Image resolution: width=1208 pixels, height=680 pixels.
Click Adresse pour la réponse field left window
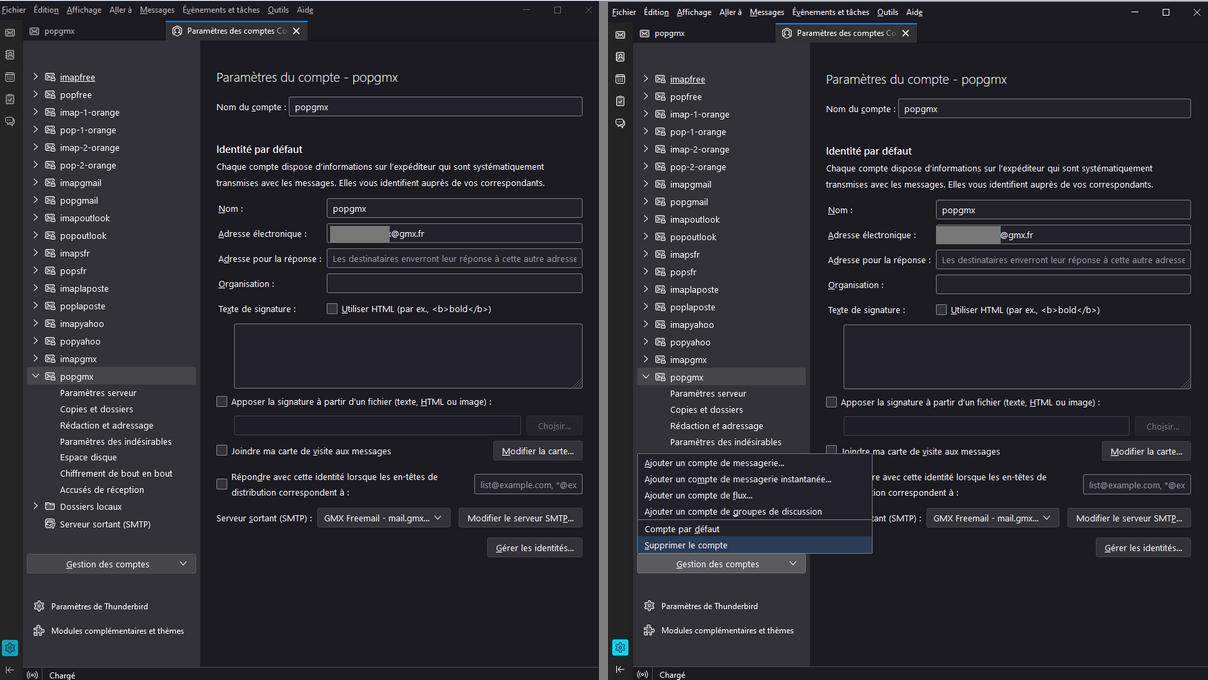[454, 258]
